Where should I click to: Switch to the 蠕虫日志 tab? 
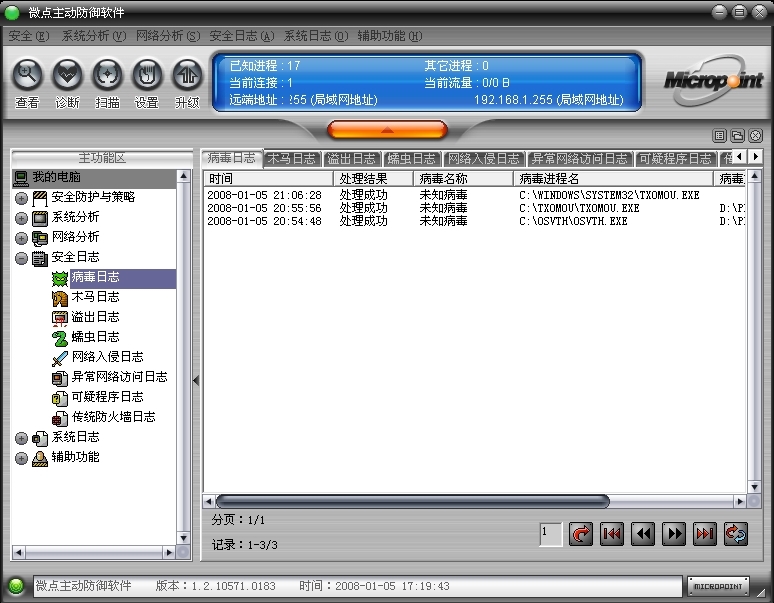coord(412,159)
